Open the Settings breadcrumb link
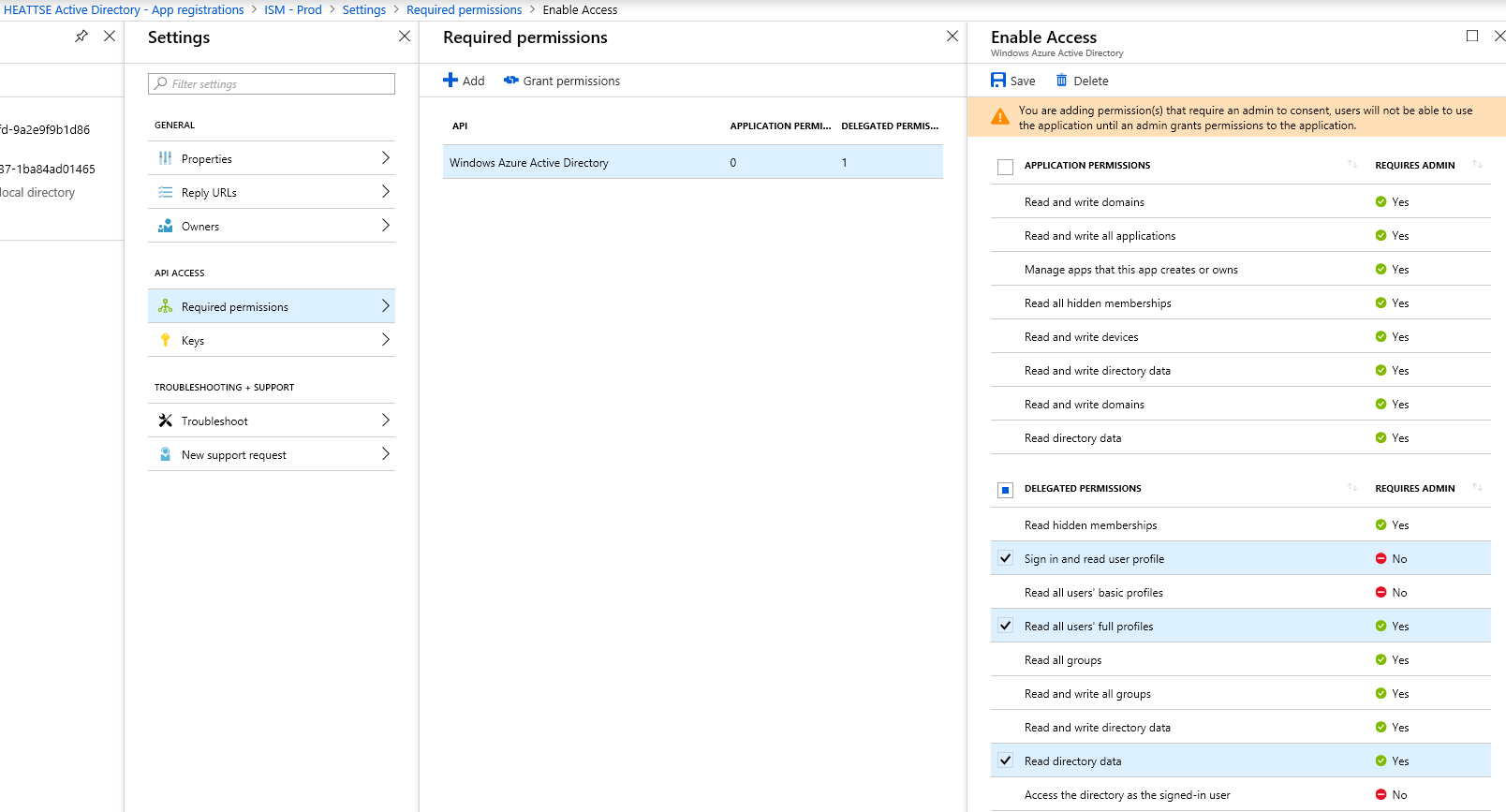 (363, 9)
